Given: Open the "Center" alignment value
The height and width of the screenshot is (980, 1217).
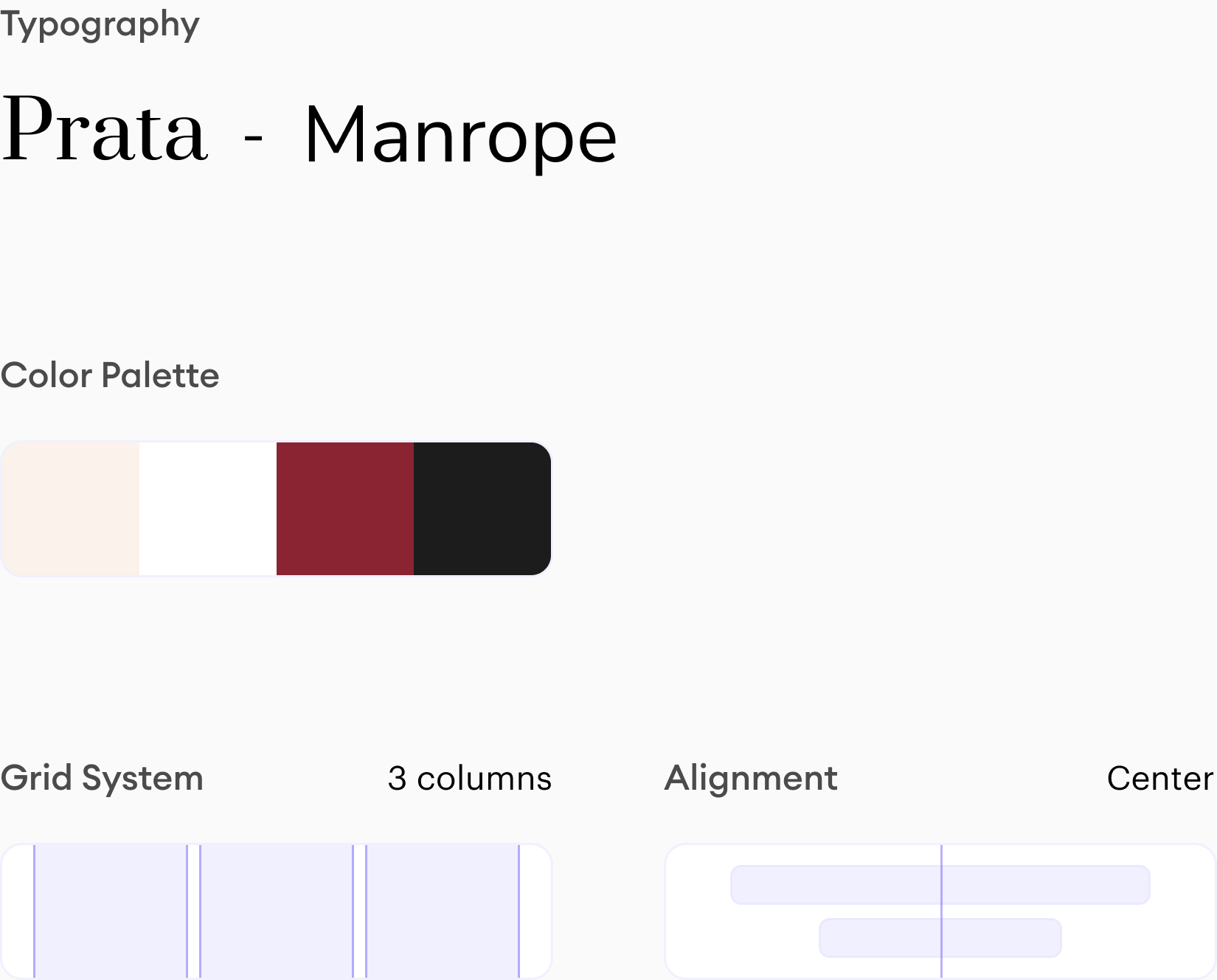Looking at the screenshot, I should [x=1159, y=779].
